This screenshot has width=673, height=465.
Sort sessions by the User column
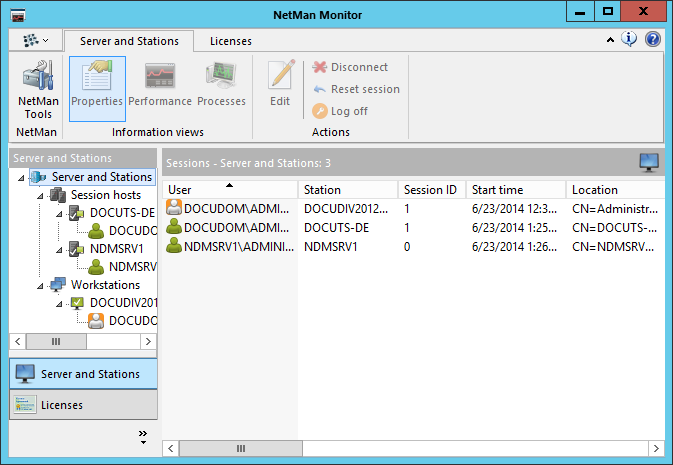click(230, 189)
